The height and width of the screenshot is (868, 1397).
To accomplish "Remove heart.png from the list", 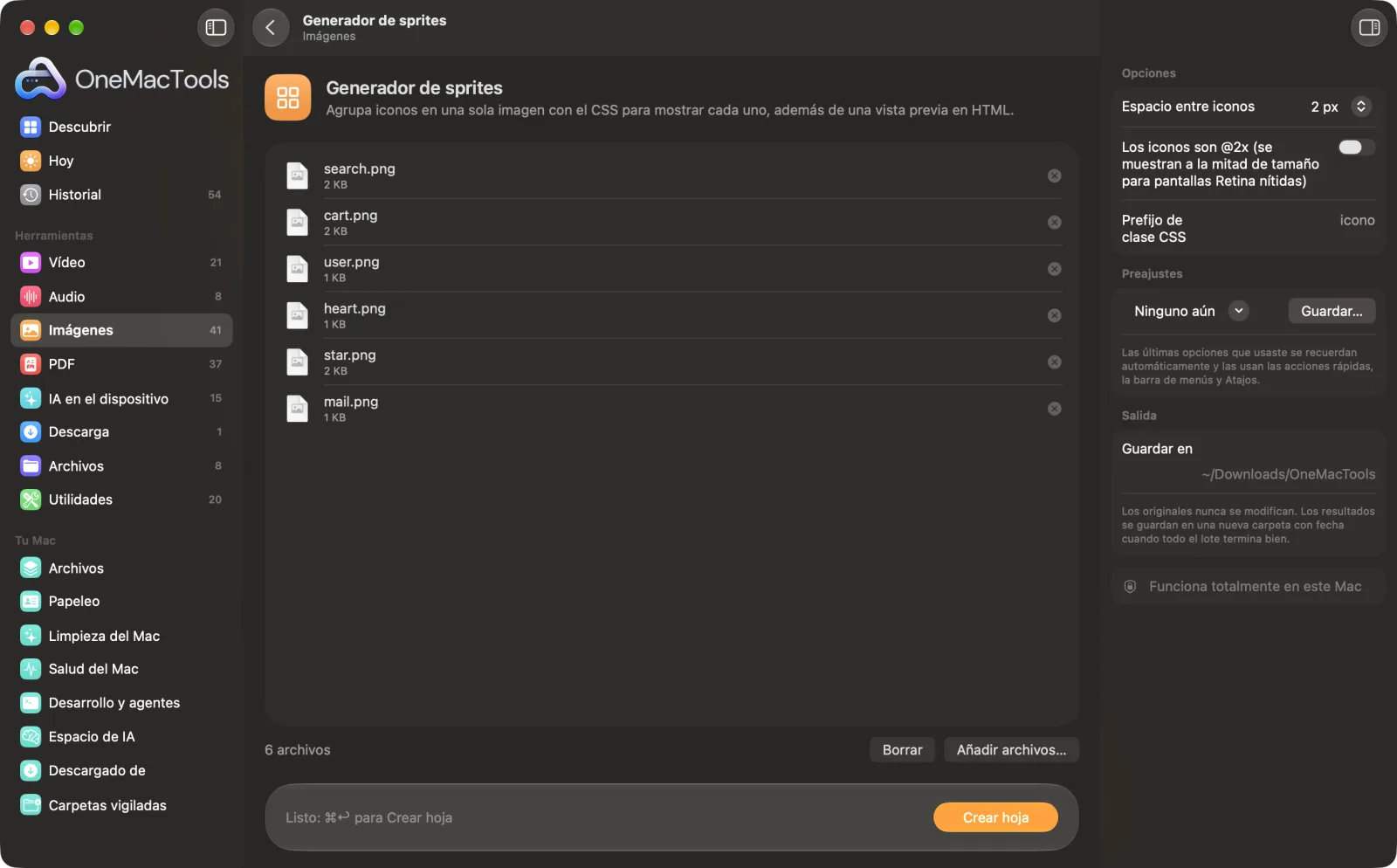I will click(x=1055, y=315).
